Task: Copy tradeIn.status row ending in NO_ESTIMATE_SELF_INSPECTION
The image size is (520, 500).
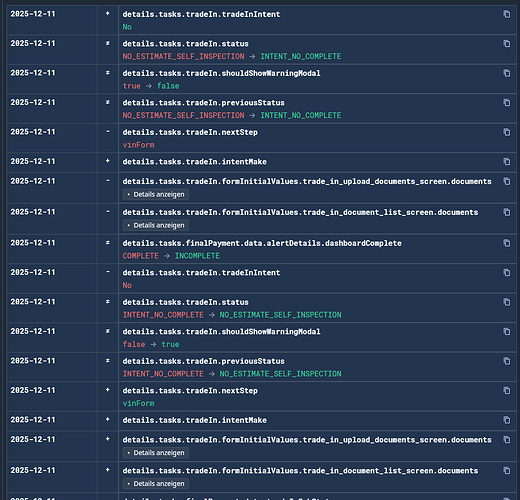Action: pos(507,302)
